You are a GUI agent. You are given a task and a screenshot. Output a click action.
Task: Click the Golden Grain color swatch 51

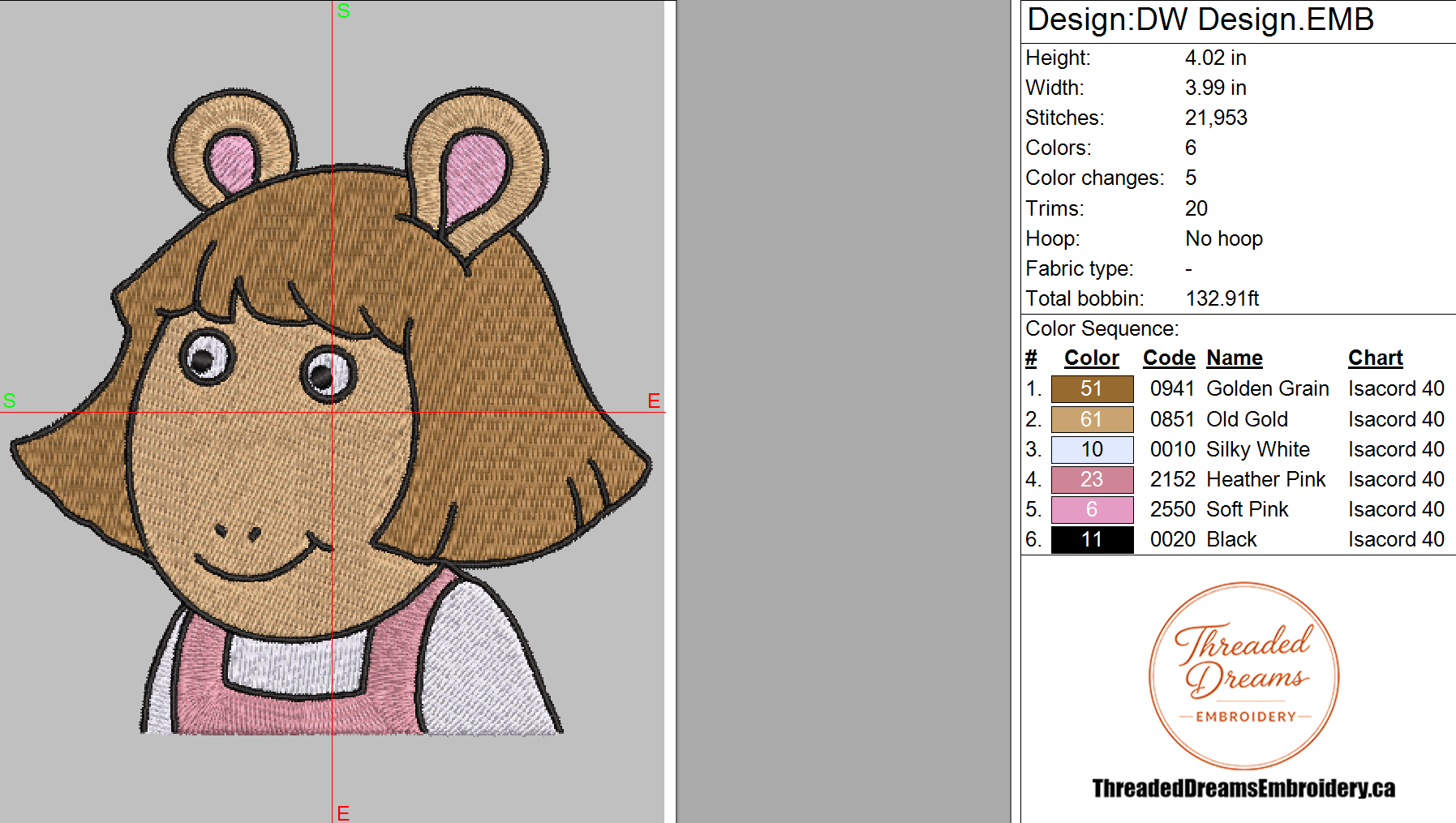[x=1092, y=389]
